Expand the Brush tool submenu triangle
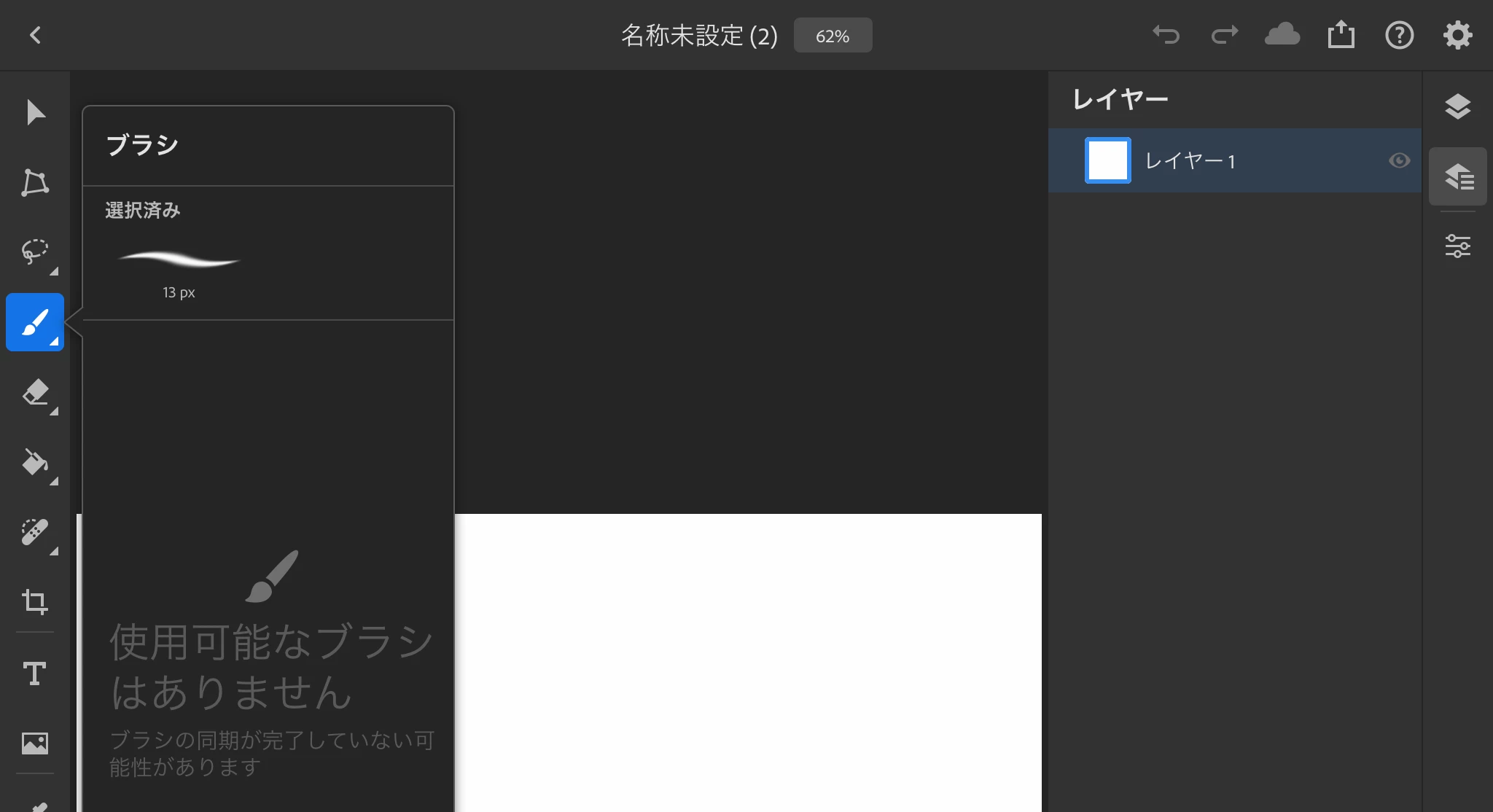The image size is (1493, 812). (x=54, y=341)
